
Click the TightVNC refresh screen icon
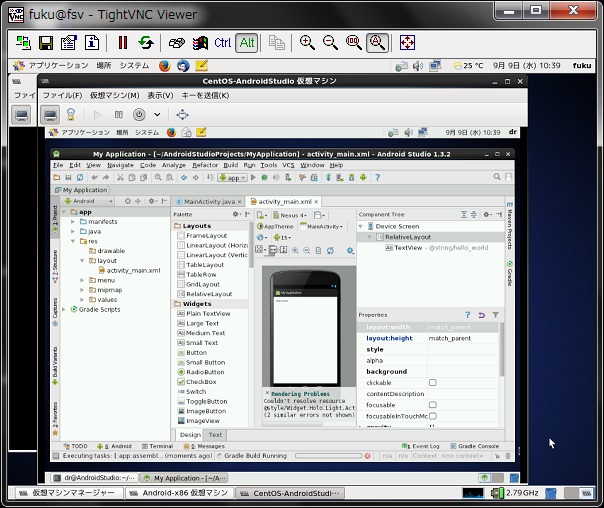pos(147,43)
